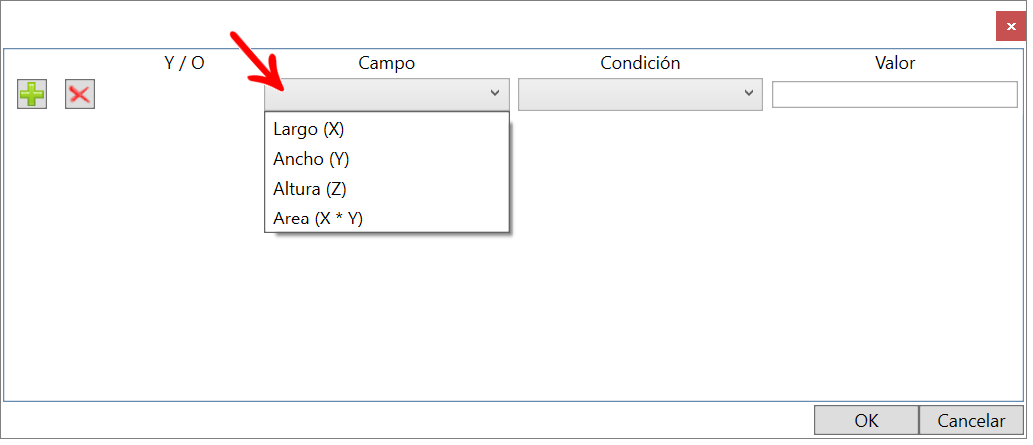The height and width of the screenshot is (445, 1033).
Task: Confirm with the OK button
Action: [866, 420]
